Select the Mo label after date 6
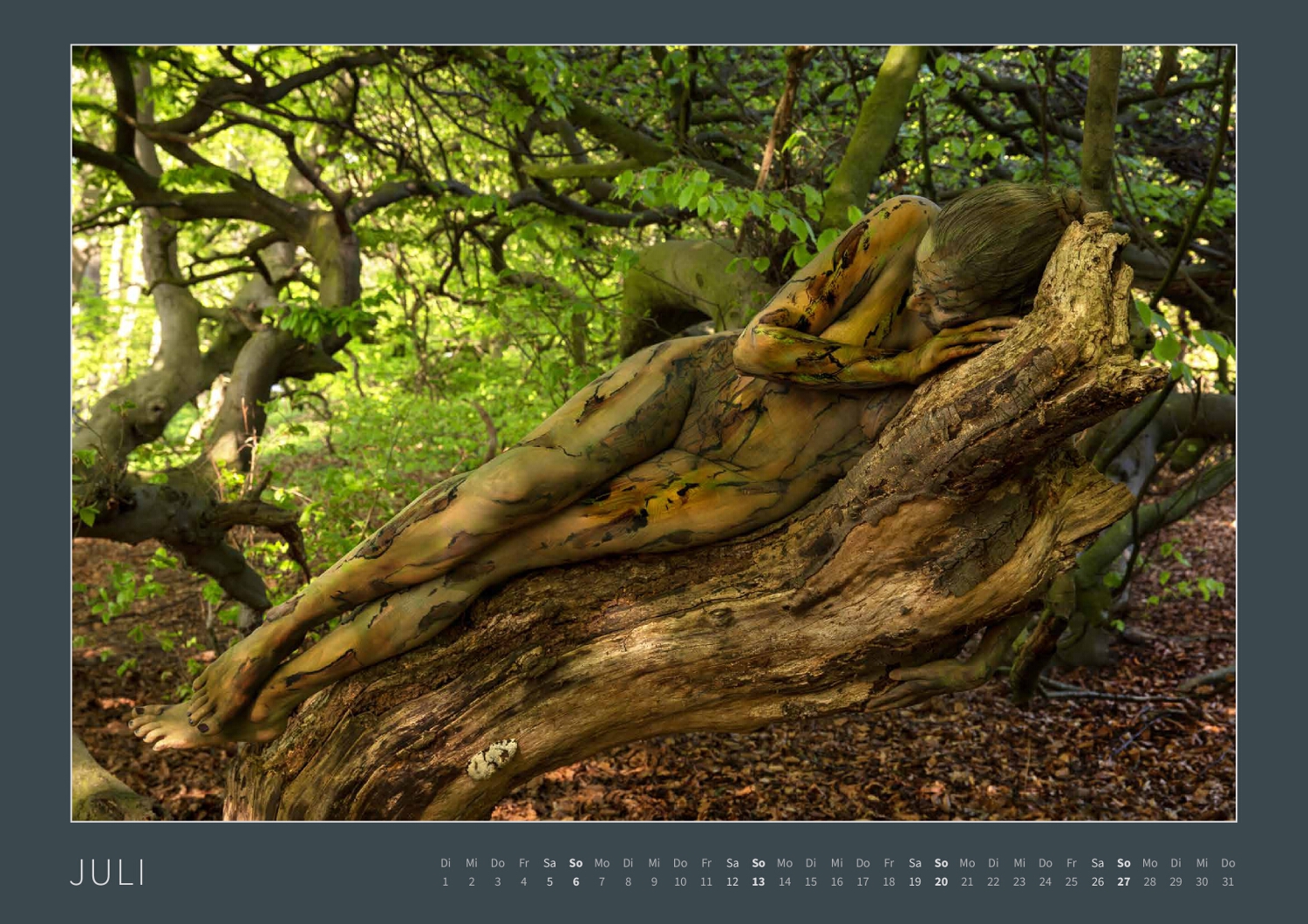 coord(602,862)
